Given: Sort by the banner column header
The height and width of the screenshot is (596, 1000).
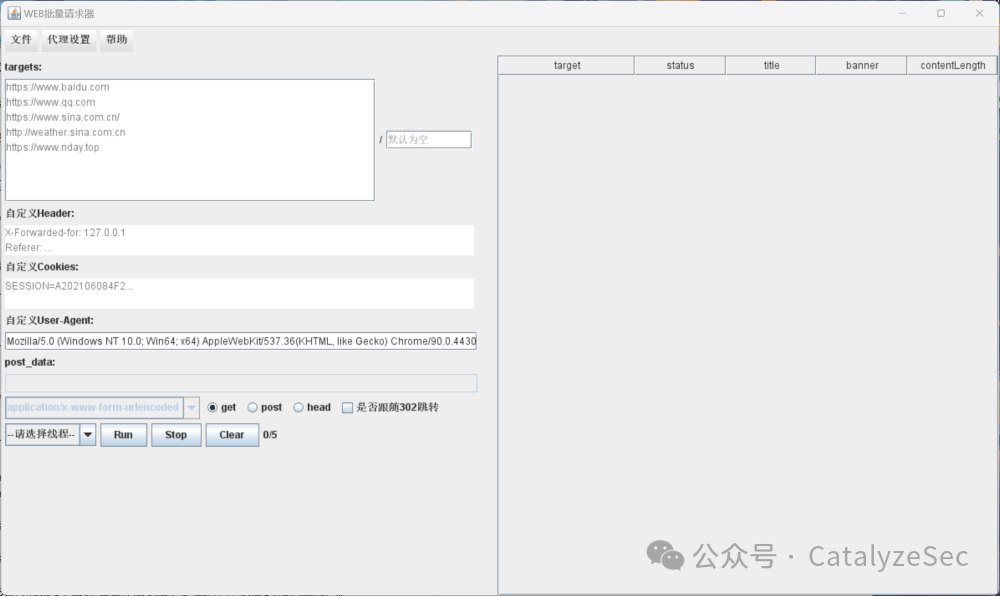Looking at the screenshot, I should click(862, 65).
